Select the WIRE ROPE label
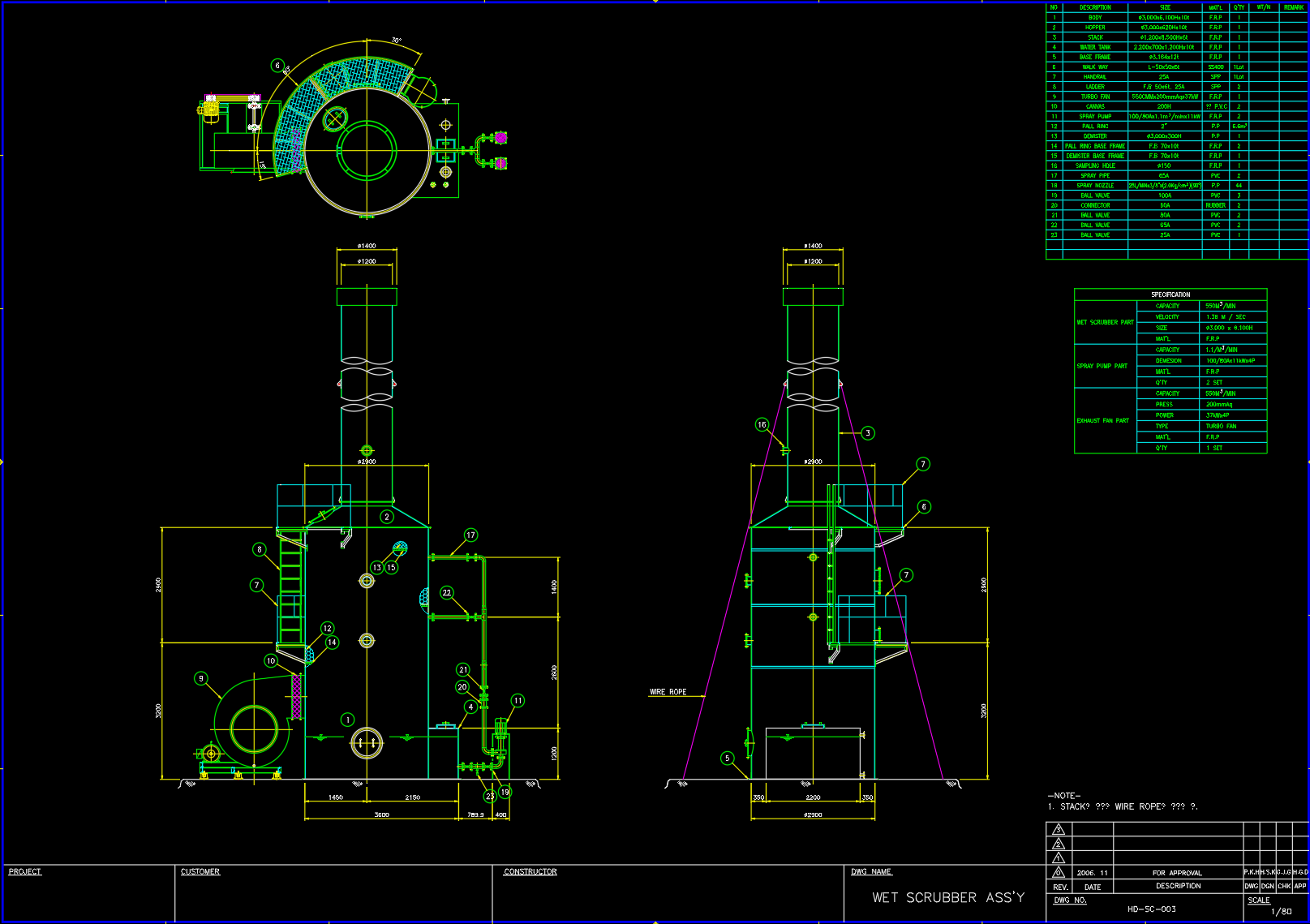This screenshot has height=924, width=1310. pos(668,692)
